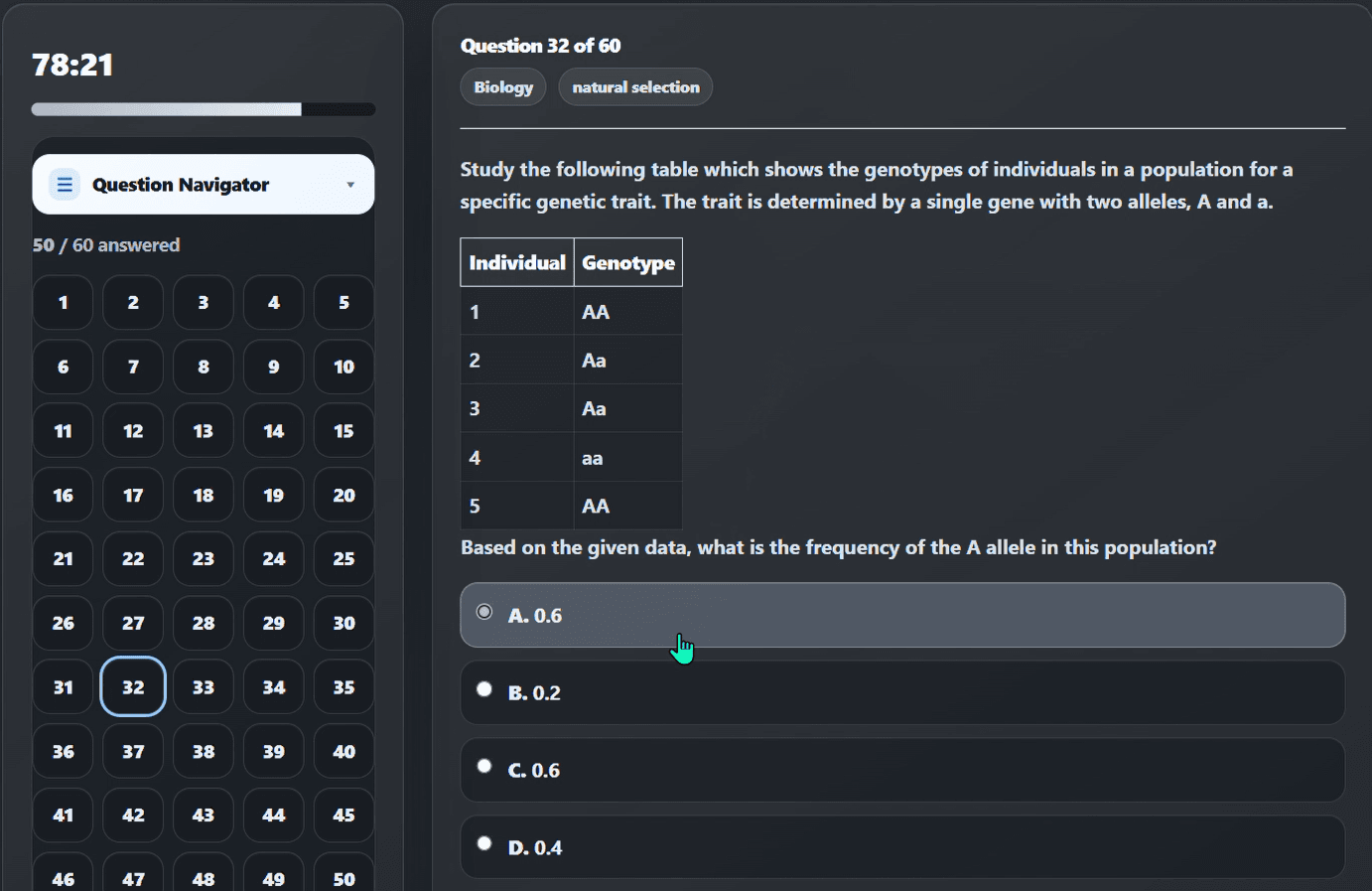Go to question 45
Image resolution: width=1372 pixels, height=891 pixels.
click(343, 816)
